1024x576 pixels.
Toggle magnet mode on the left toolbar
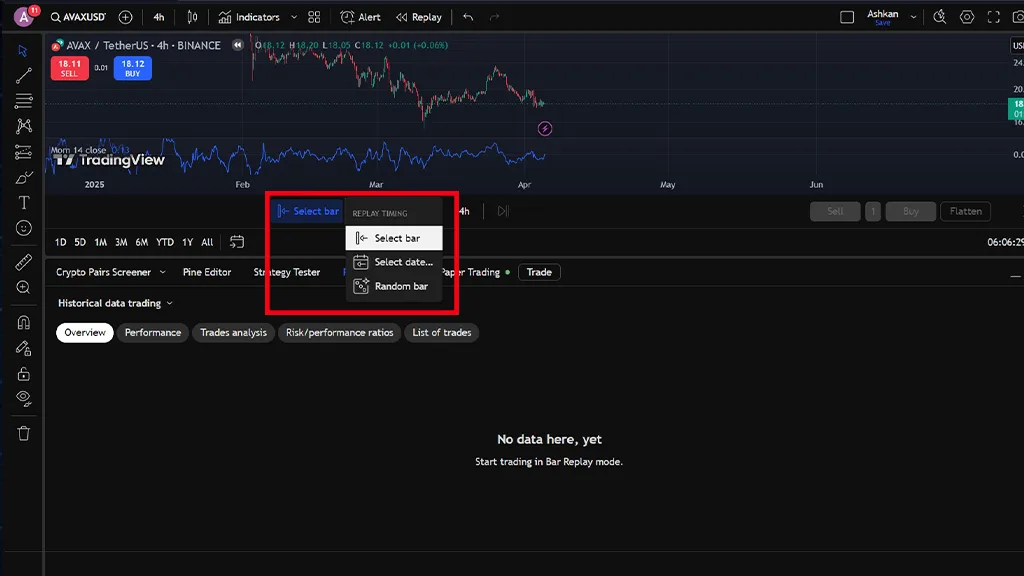(x=24, y=323)
